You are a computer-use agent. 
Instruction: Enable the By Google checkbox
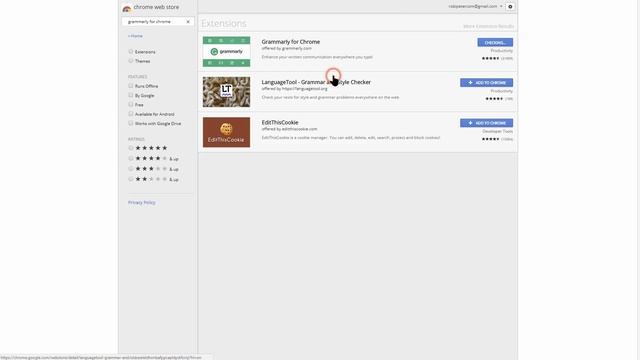point(131,95)
